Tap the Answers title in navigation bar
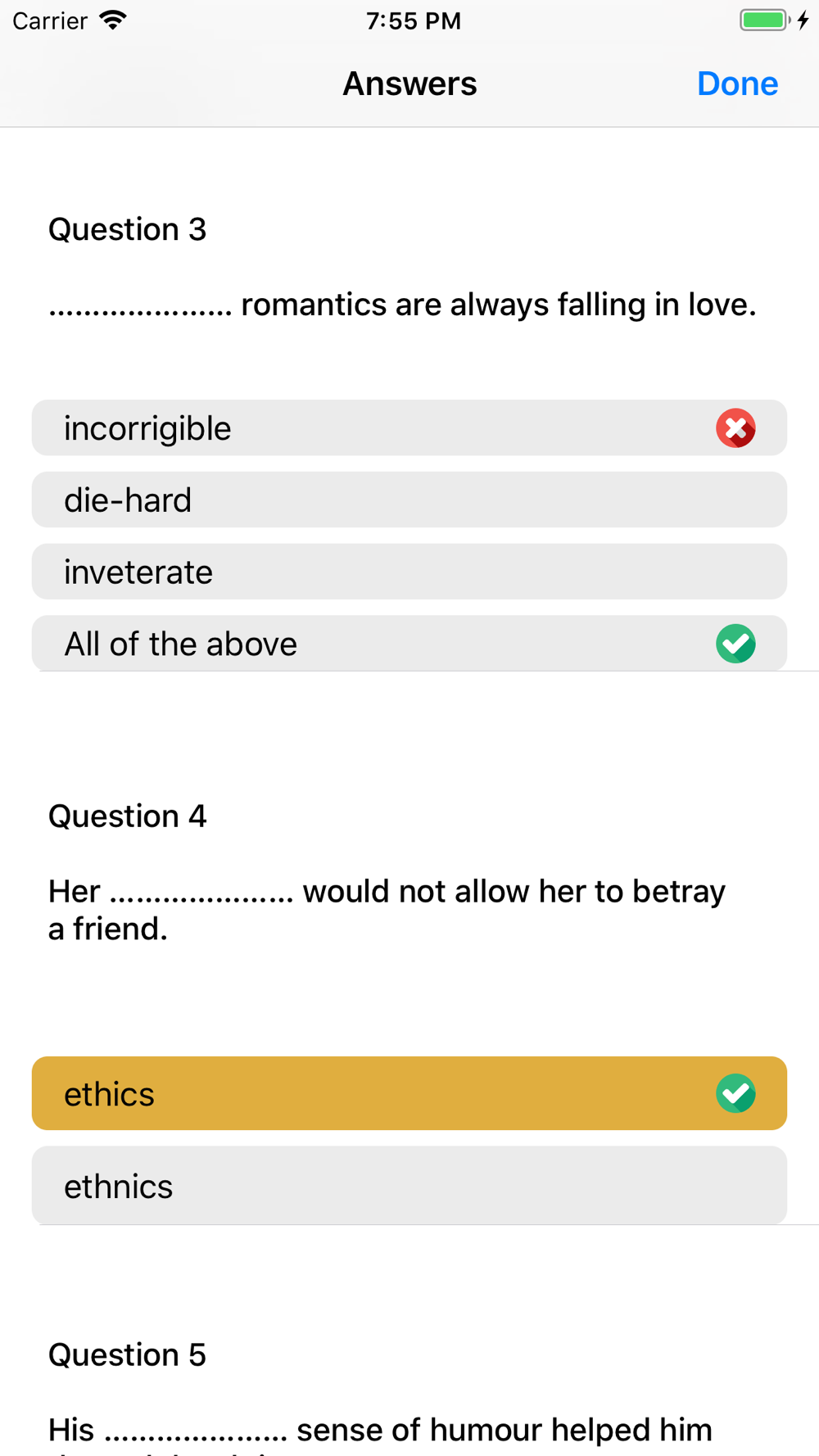 [409, 84]
